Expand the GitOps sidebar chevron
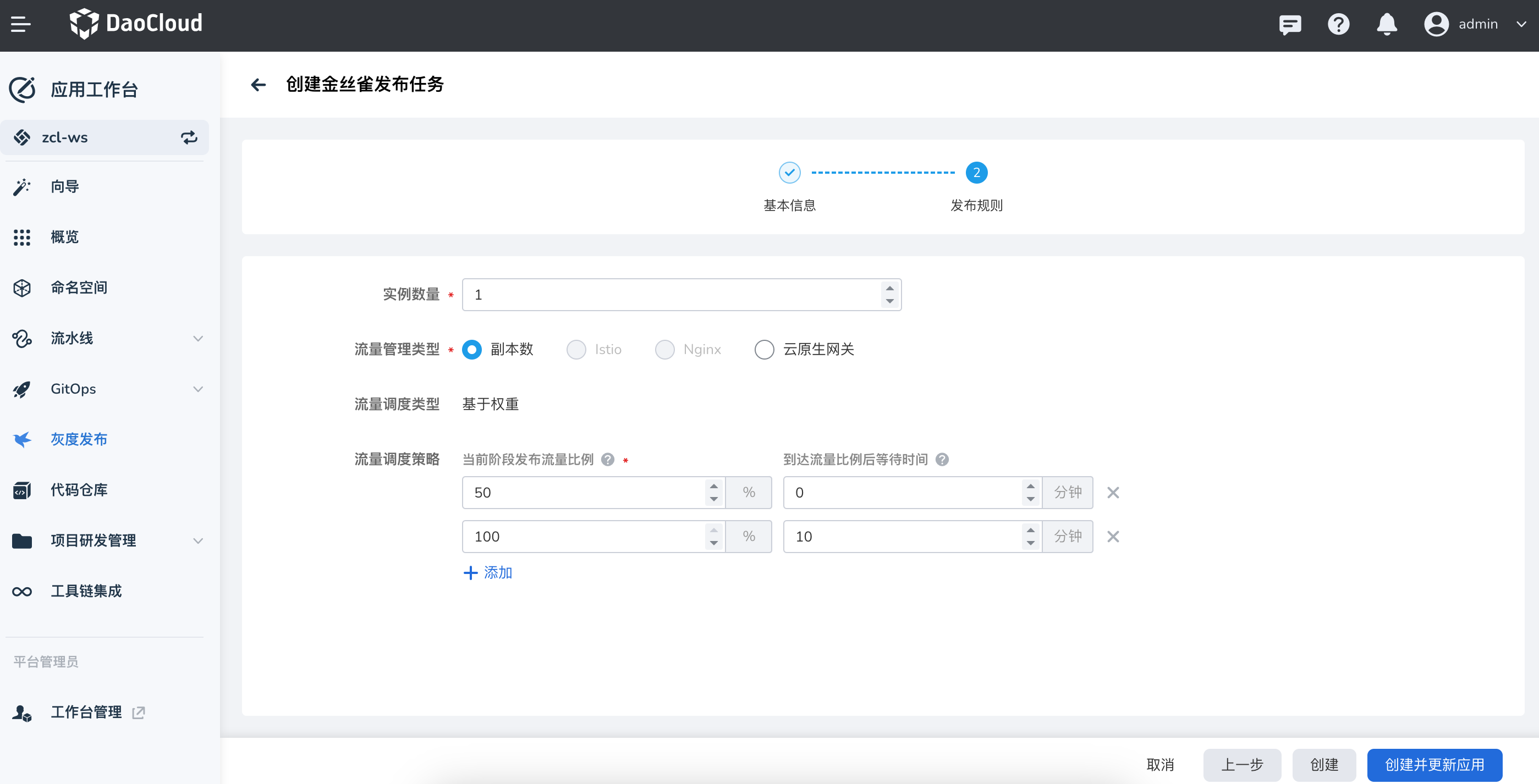 coord(198,389)
